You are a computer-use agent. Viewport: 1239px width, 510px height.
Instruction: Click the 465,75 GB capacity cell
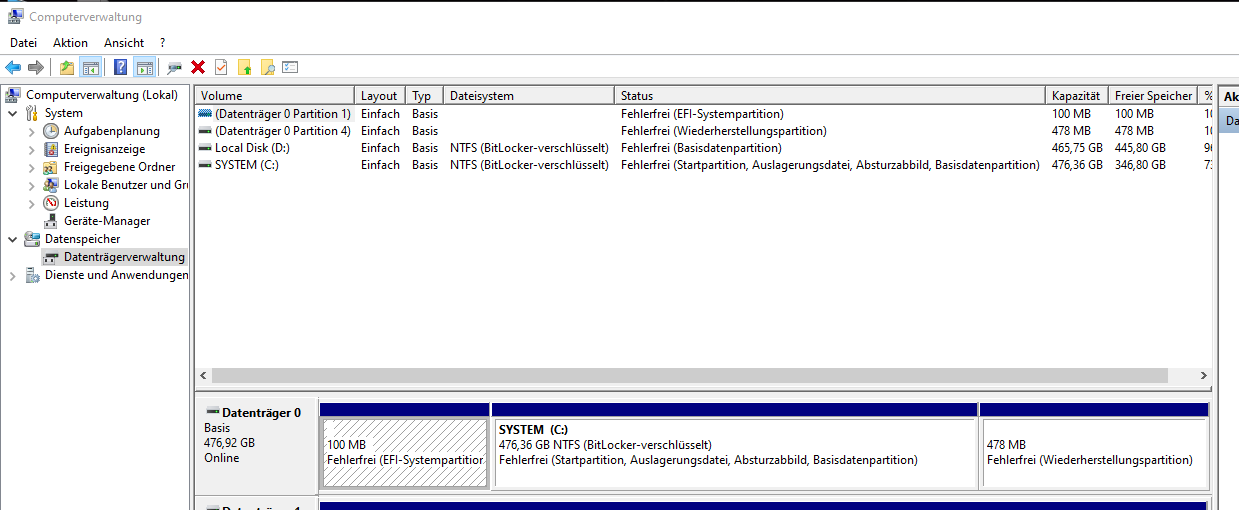click(1077, 148)
